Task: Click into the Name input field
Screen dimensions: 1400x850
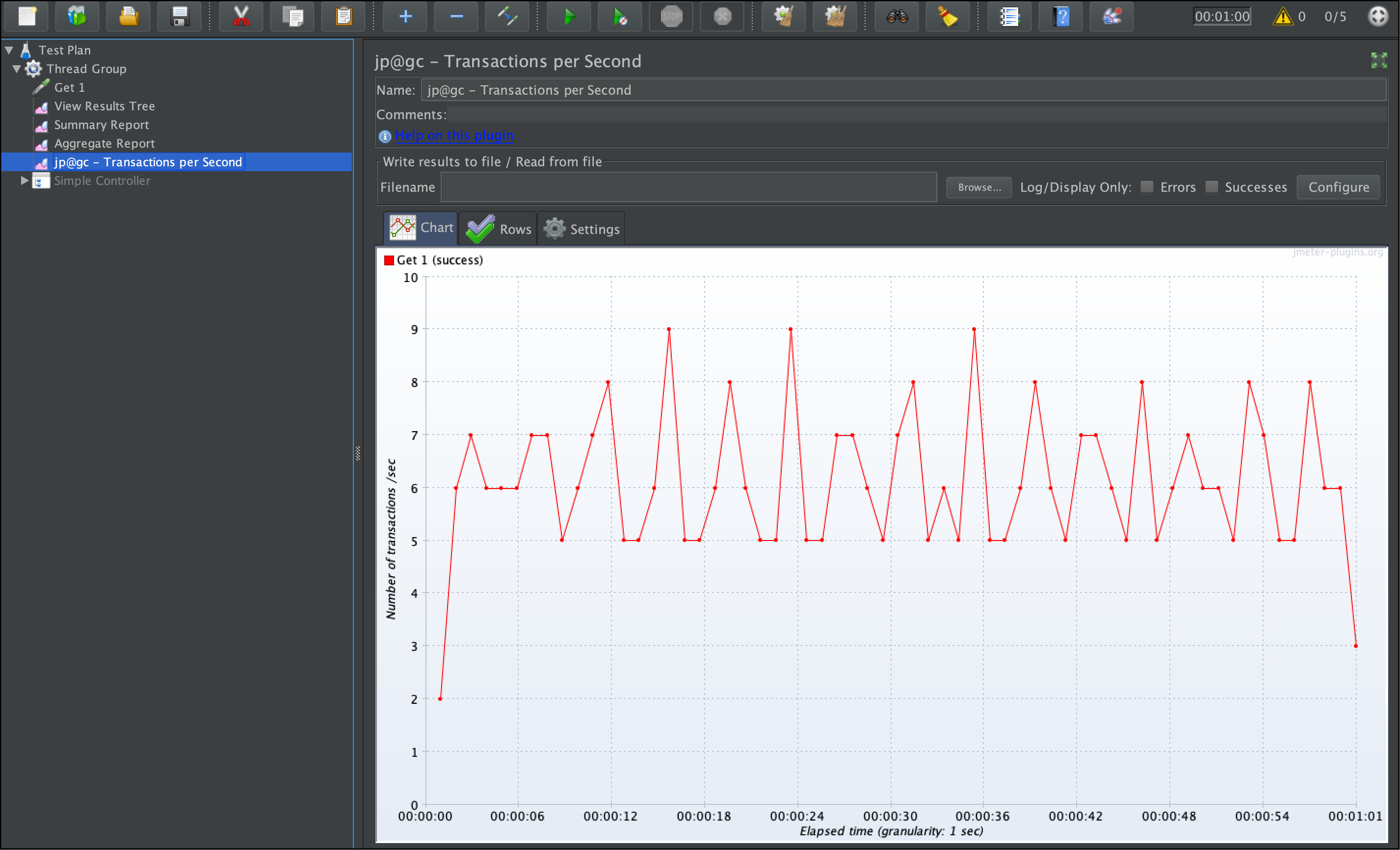Action: [903, 90]
